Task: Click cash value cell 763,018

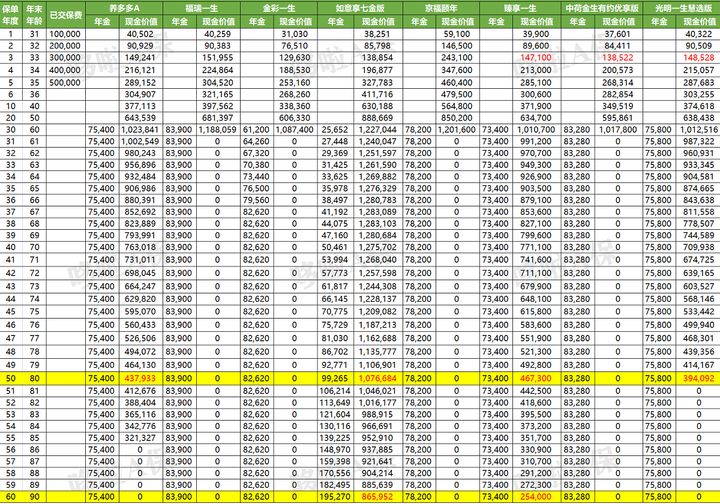Action: click(141, 247)
